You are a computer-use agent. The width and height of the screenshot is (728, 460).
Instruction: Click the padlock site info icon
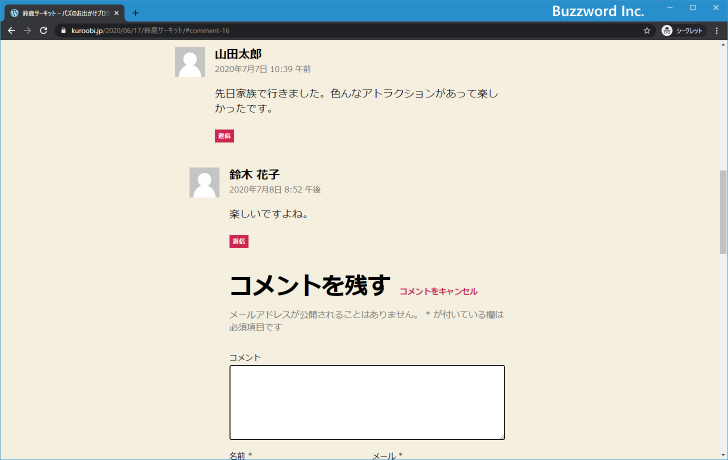63,31
